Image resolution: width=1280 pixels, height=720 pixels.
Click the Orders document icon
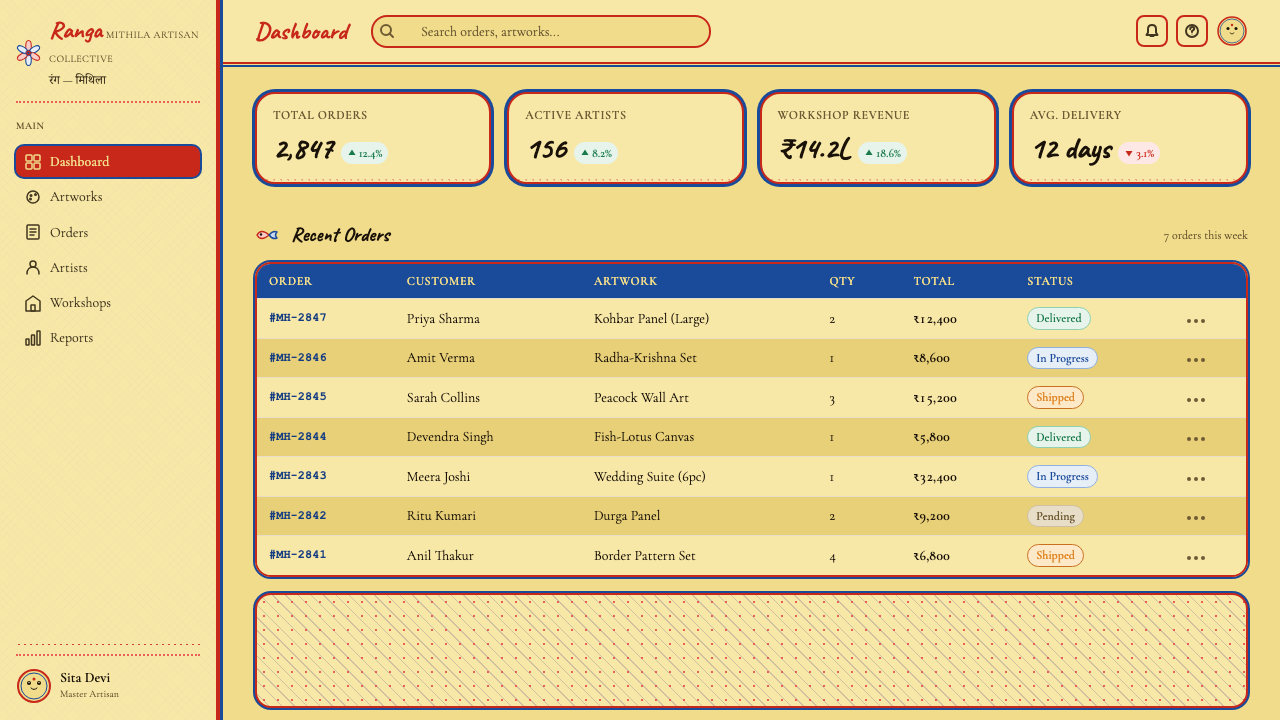pyautogui.click(x=33, y=232)
